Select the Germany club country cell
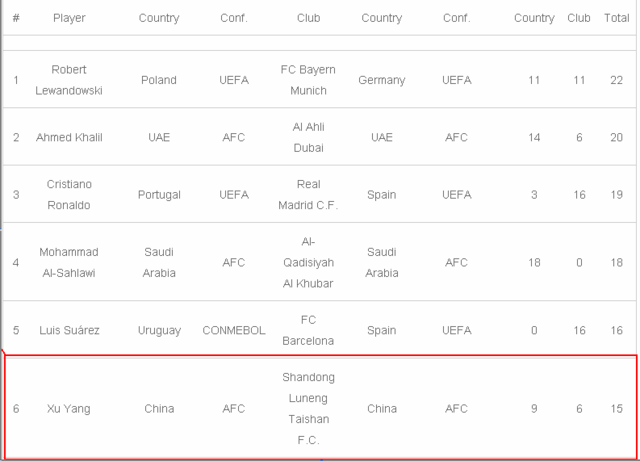 pyautogui.click(x=381, y=78)
